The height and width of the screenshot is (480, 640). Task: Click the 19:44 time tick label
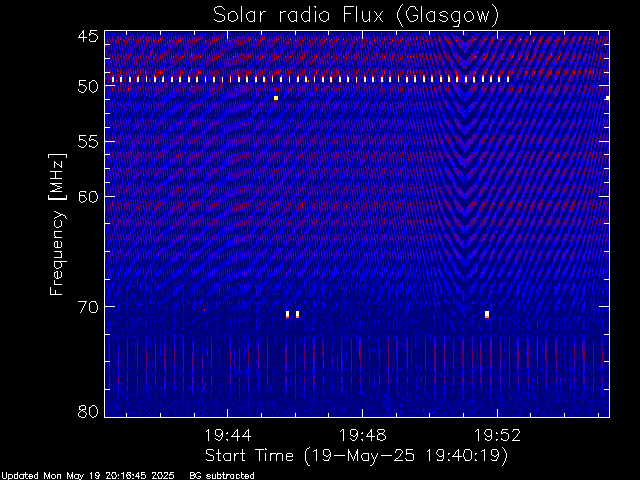228,435
